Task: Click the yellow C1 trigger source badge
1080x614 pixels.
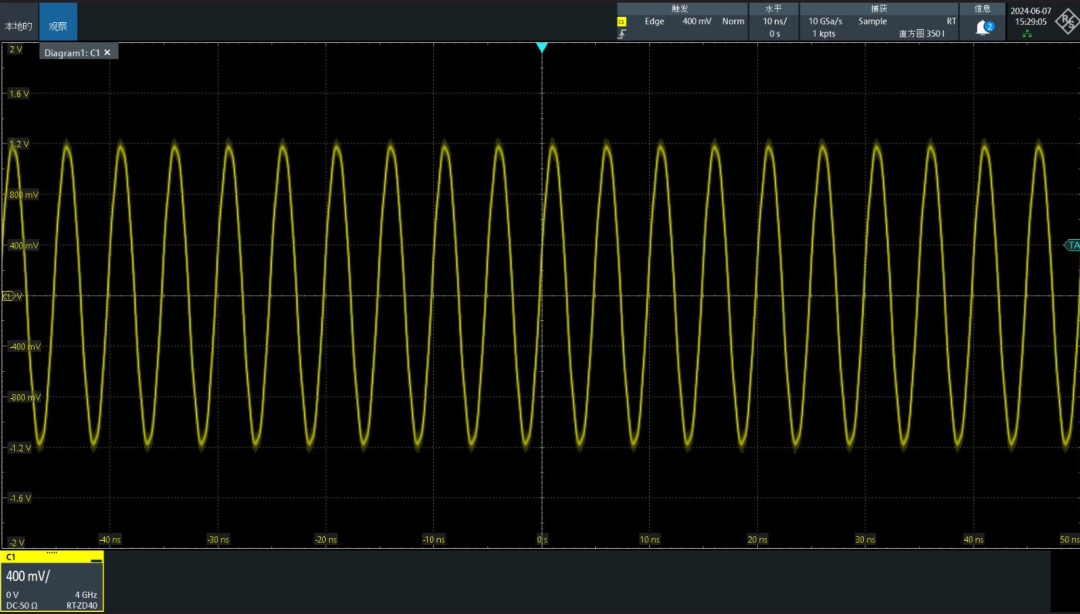Action: [x=621, y=22]
